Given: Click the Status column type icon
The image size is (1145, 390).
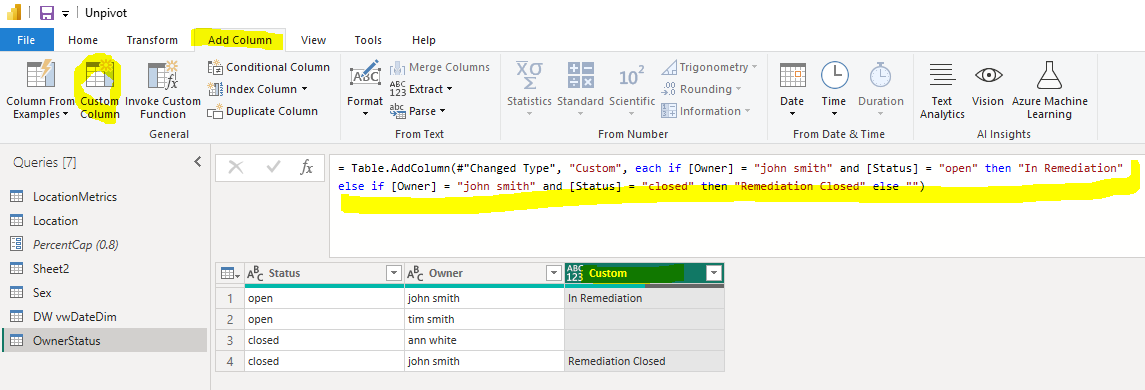Looking at the screenshot, I should (x=255, y=274).
